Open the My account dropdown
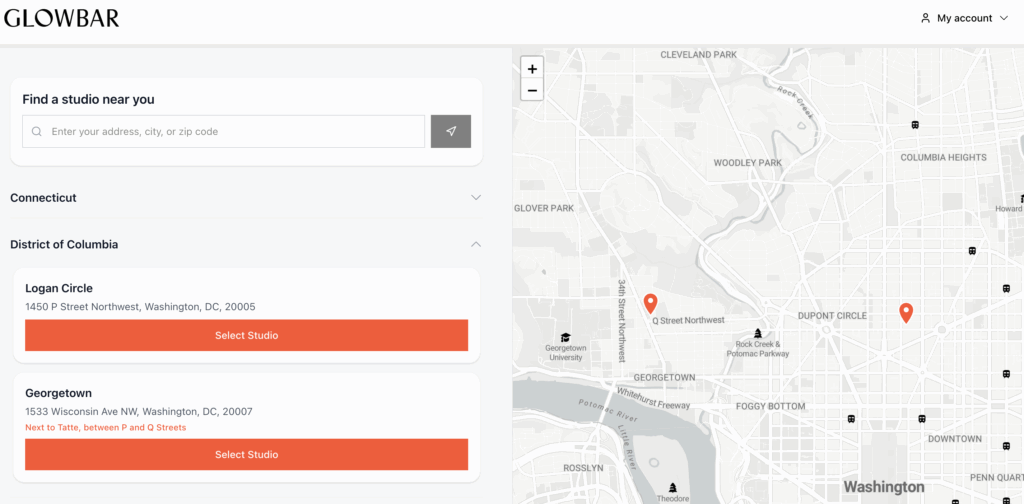 click(x=964, y=18)
